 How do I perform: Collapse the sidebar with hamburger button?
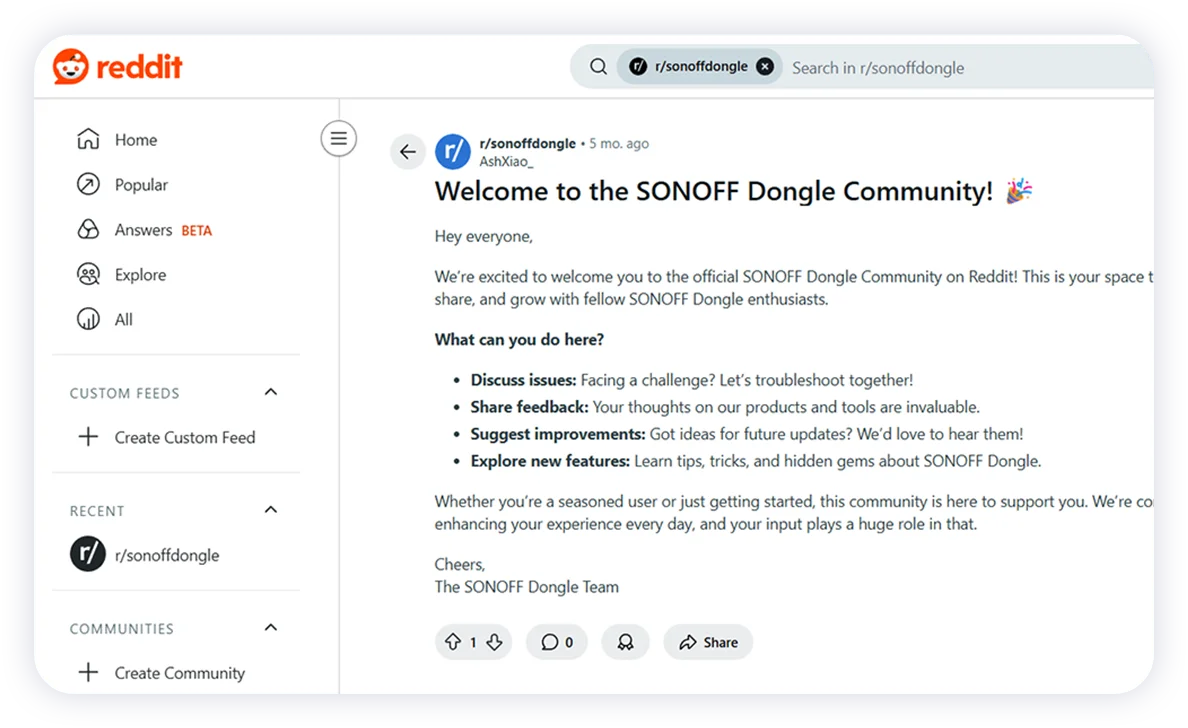tap(339, 139)
